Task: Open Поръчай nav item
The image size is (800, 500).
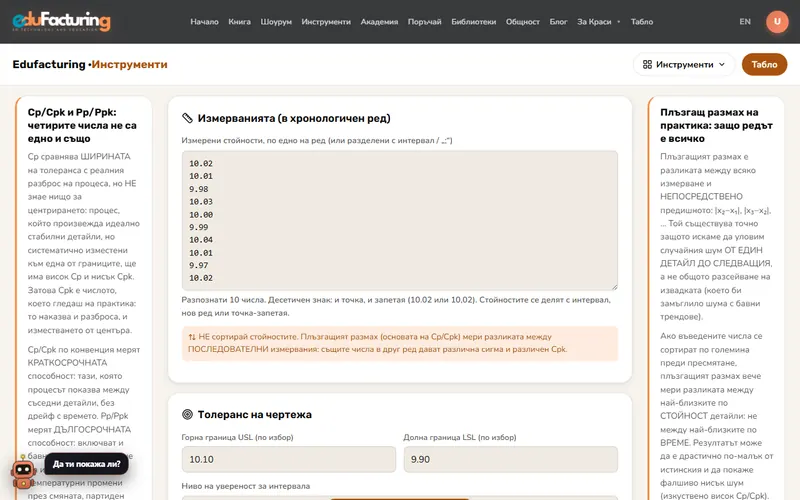Action: click(x=424, y=21)
